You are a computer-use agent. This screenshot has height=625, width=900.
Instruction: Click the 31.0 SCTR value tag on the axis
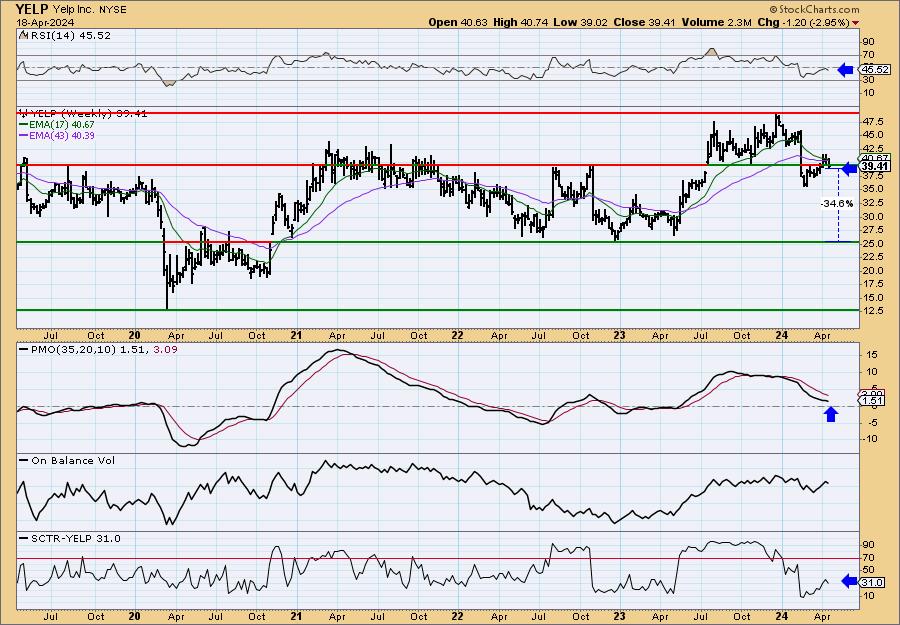click(873, 582)
